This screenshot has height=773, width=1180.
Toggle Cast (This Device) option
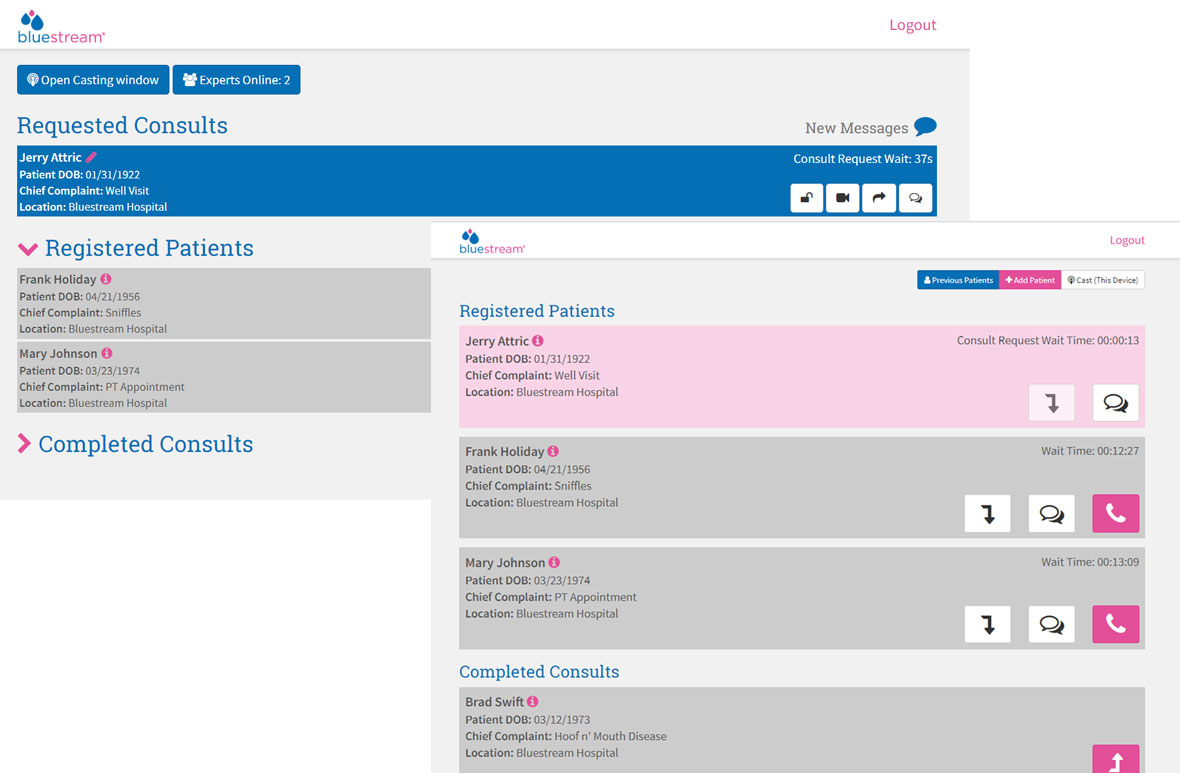(1102, 280)
